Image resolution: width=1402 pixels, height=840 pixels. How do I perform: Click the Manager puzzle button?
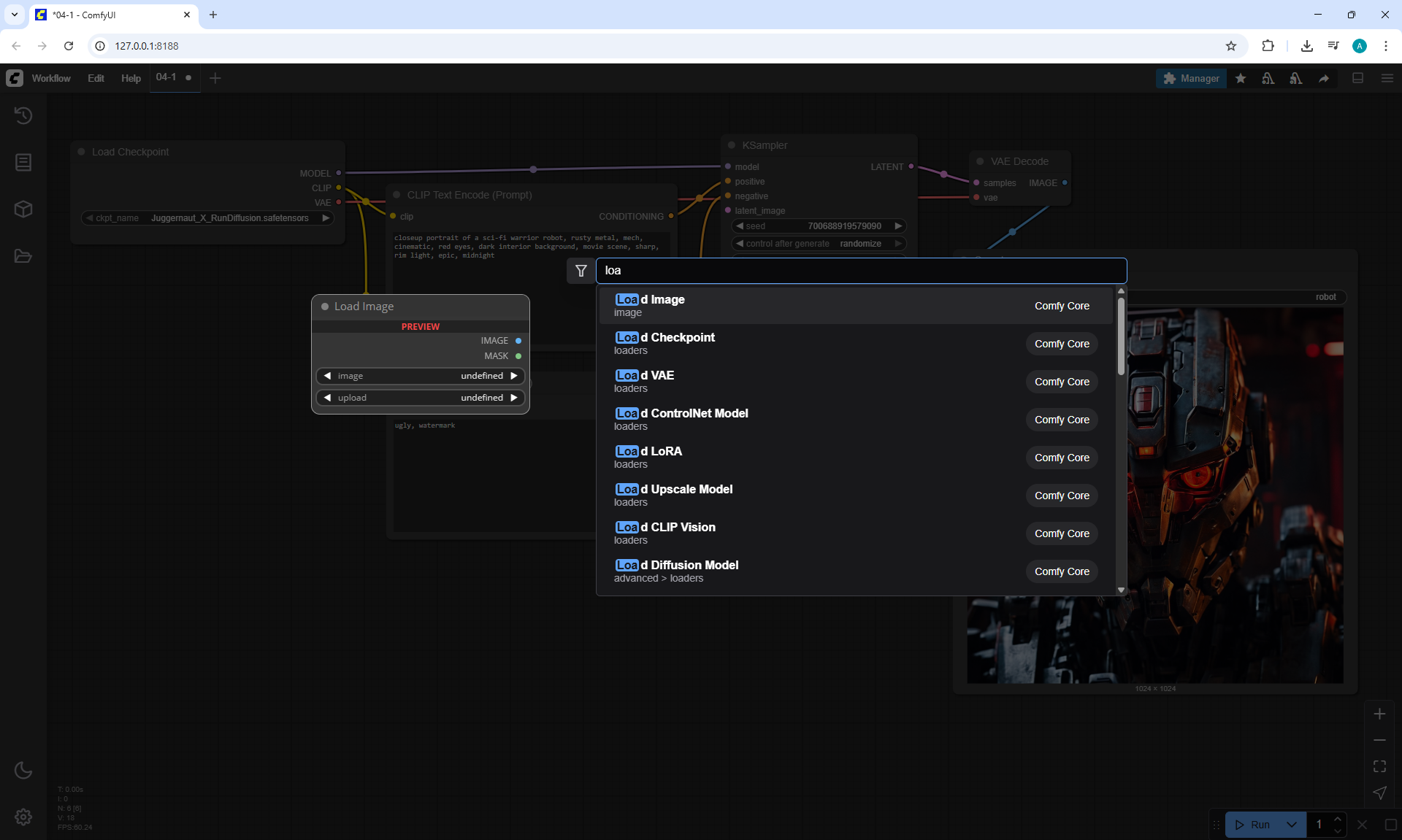point(1191,78)
